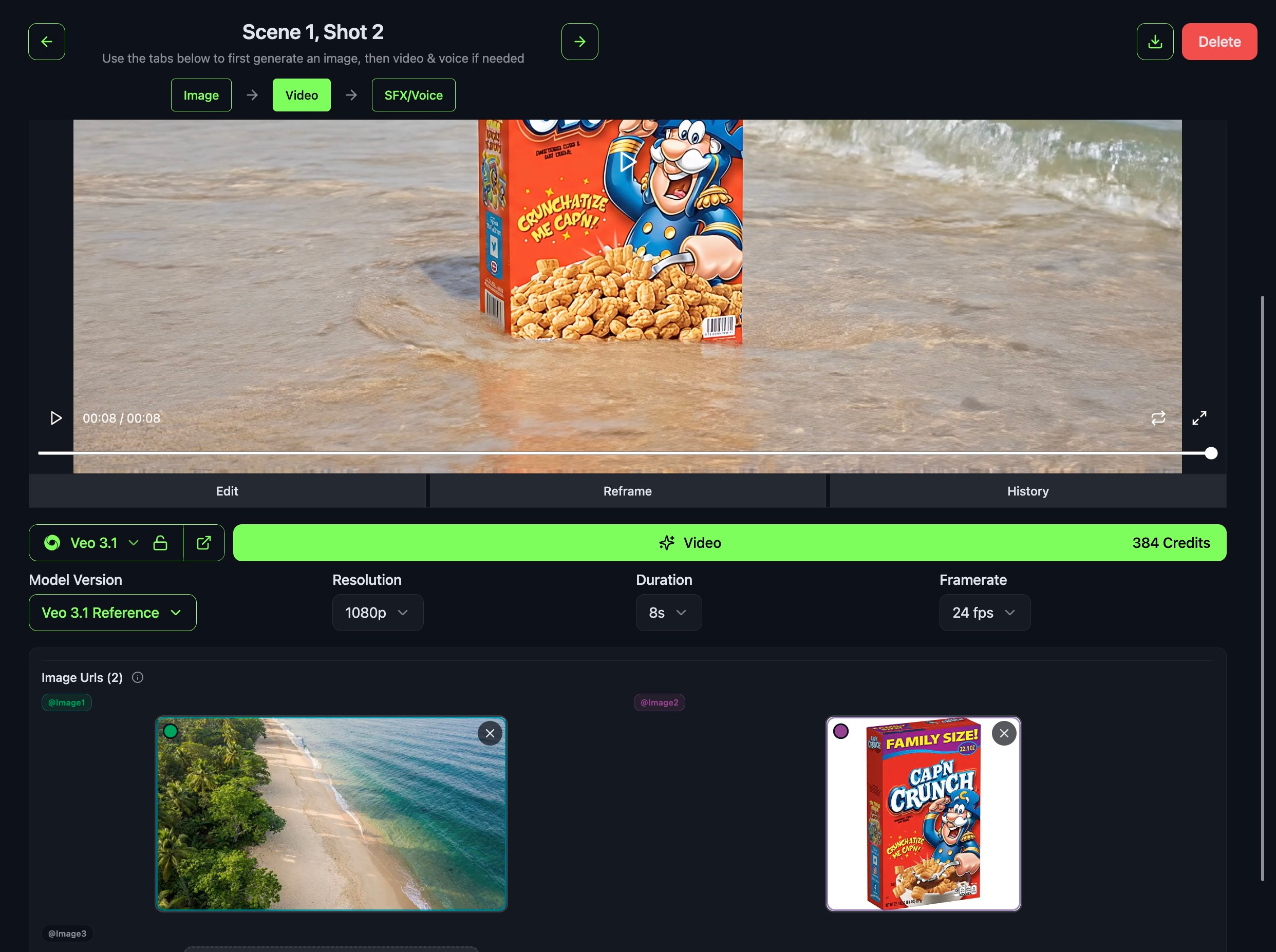Click the back arrow to the previous shot
Viewport: 1276px width, 952px height.
click(47, 42)
